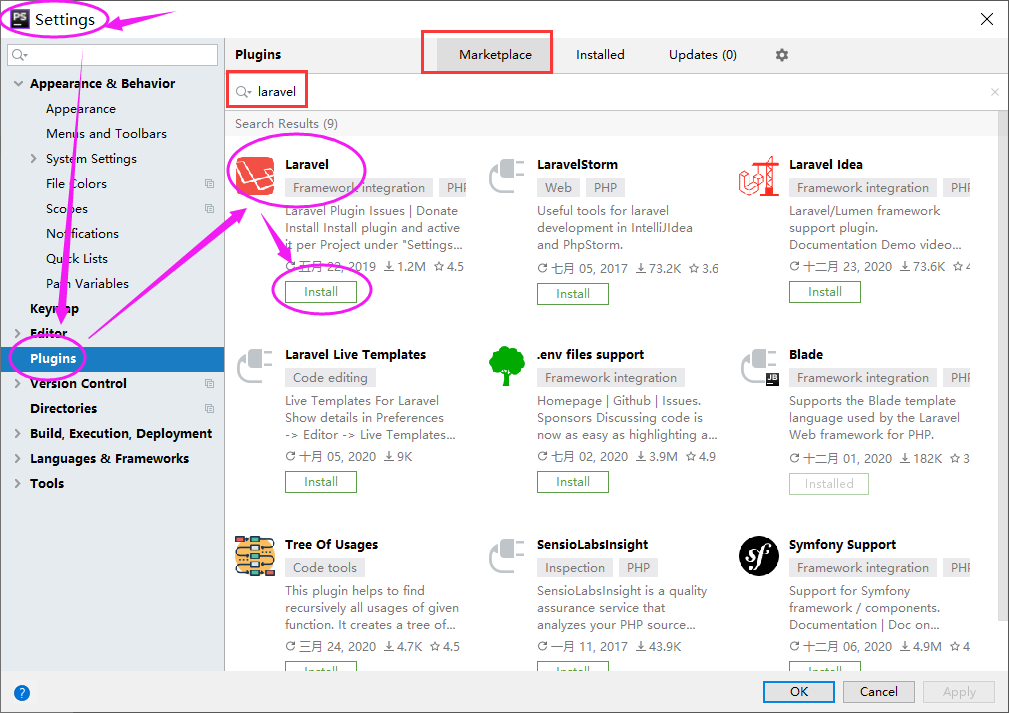The height and width of the screenshot is (713, 1009).
Task: Open the Directories settings page
Action: click(63, 409)
